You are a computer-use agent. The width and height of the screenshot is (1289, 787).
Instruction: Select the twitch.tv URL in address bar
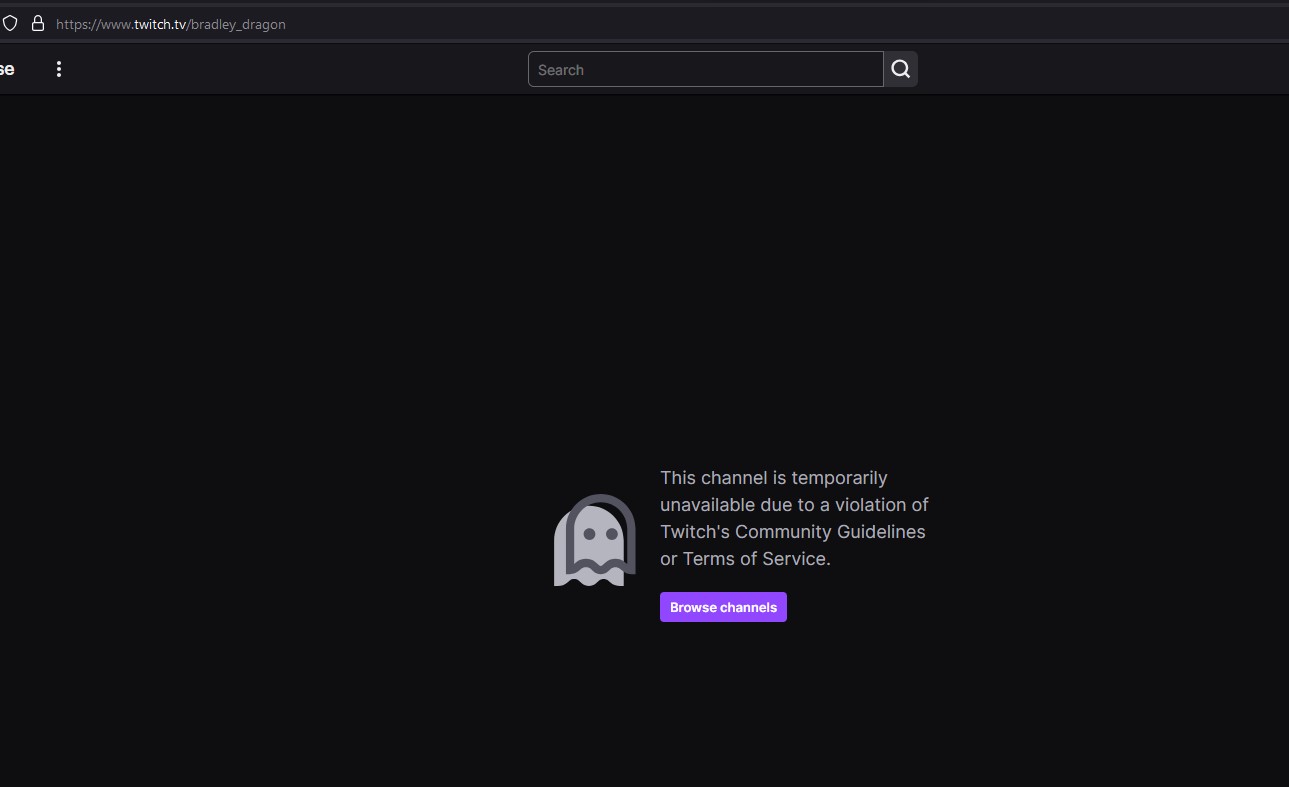point(171,24)
